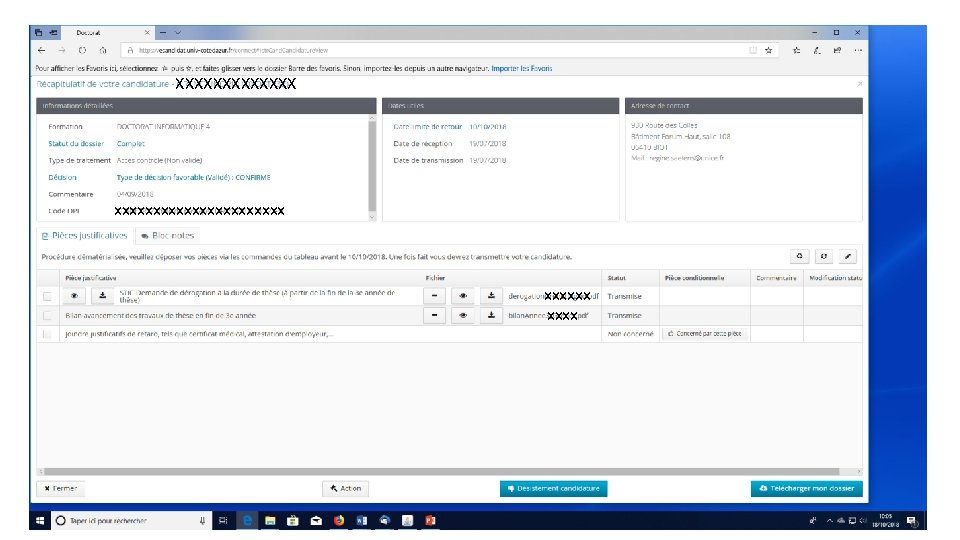
Task: Go to the browser home page
Action: (x=103, y=50)
